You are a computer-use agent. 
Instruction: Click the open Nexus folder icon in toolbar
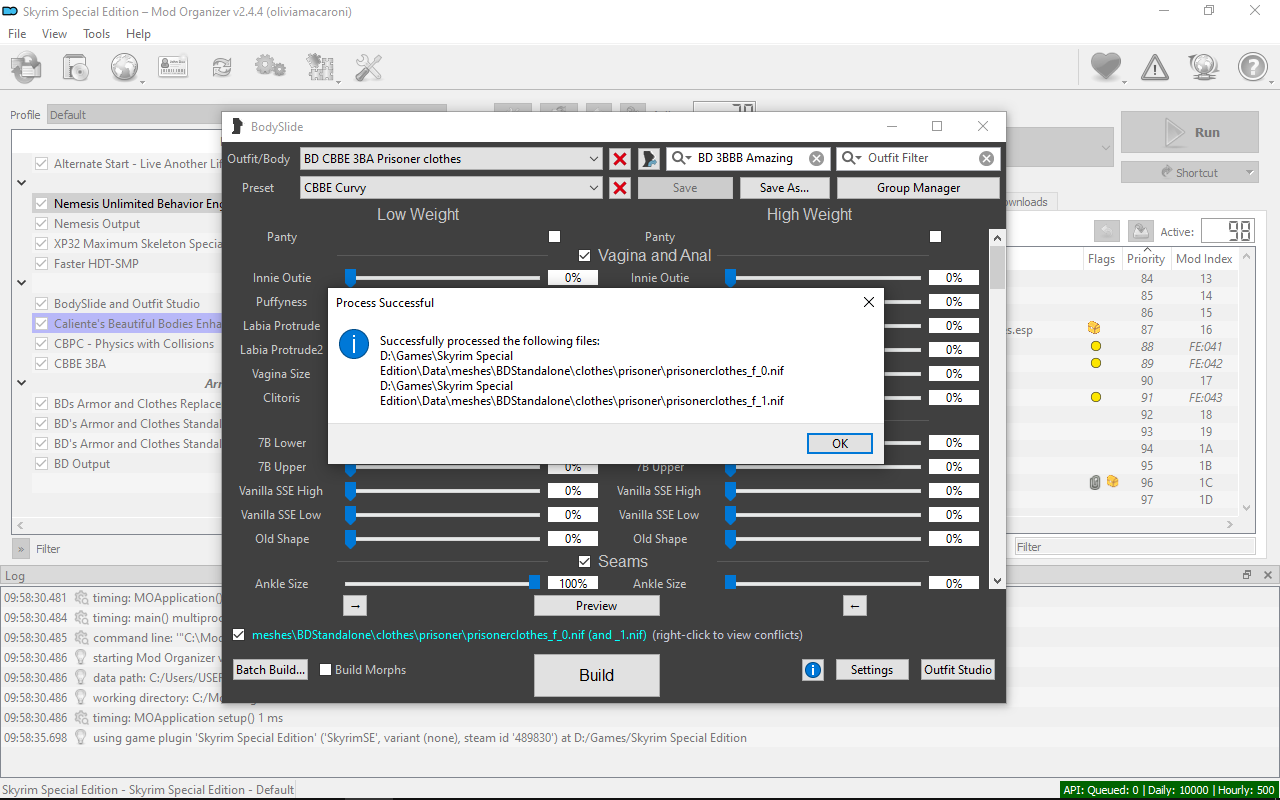click(76, 67)
